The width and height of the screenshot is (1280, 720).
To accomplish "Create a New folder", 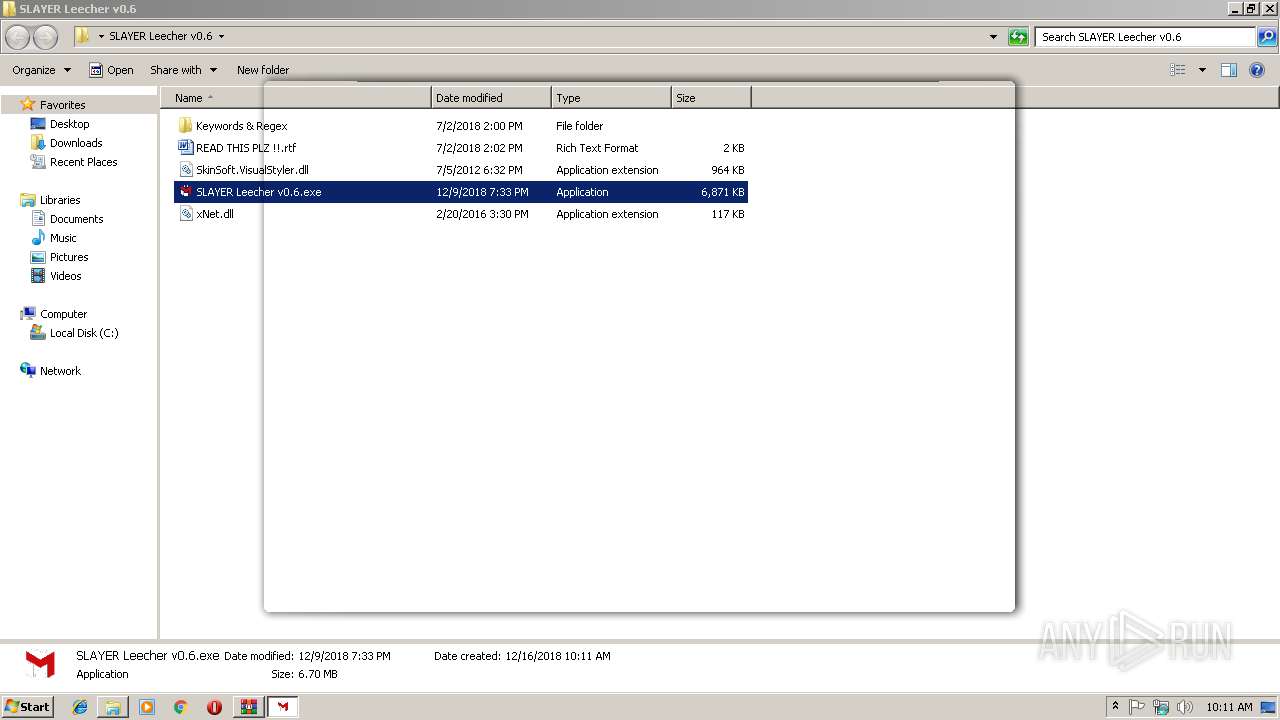I will pos(263,70).
